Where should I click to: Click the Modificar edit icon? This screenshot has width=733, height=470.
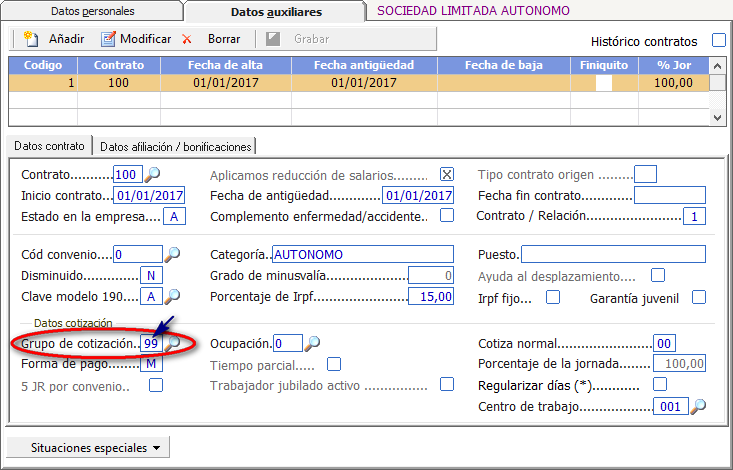point(108,39)
